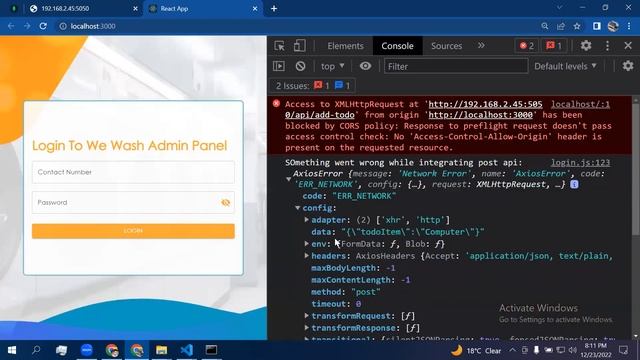Screen dimensions: 640x360
Task: Open the Default levels dropdown
Action: pyautogui.click(x=565, y=66)
